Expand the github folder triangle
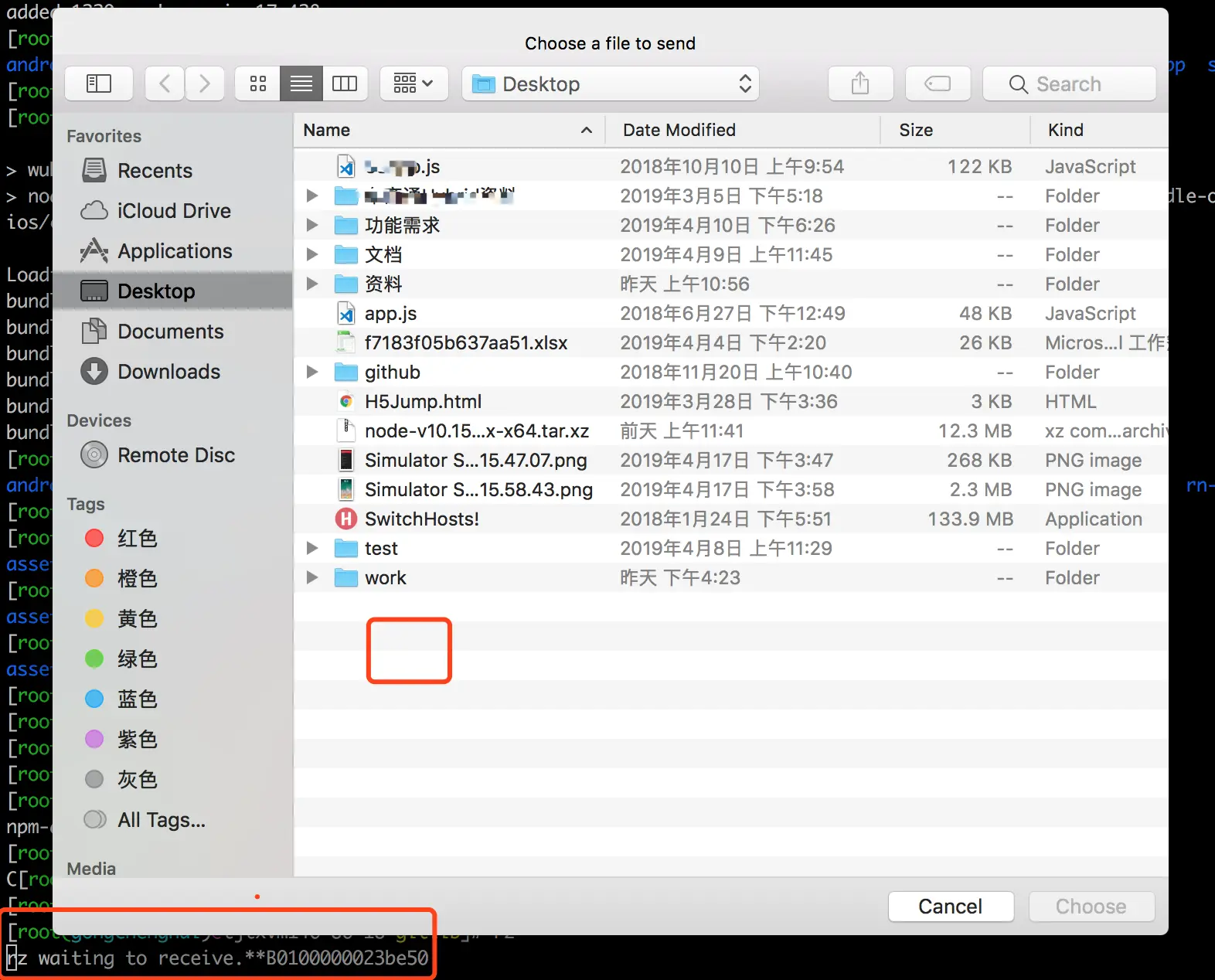 pos(312,373)
